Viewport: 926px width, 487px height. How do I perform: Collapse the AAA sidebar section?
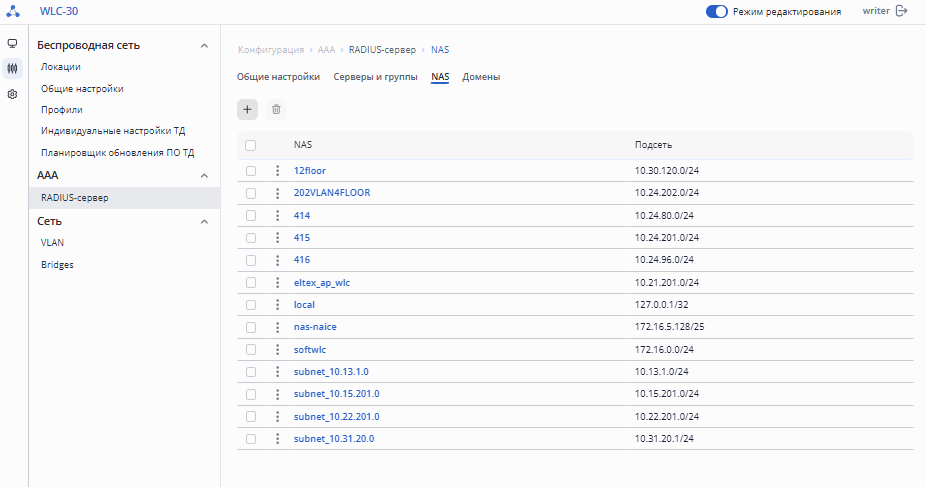tap(204, 175)
